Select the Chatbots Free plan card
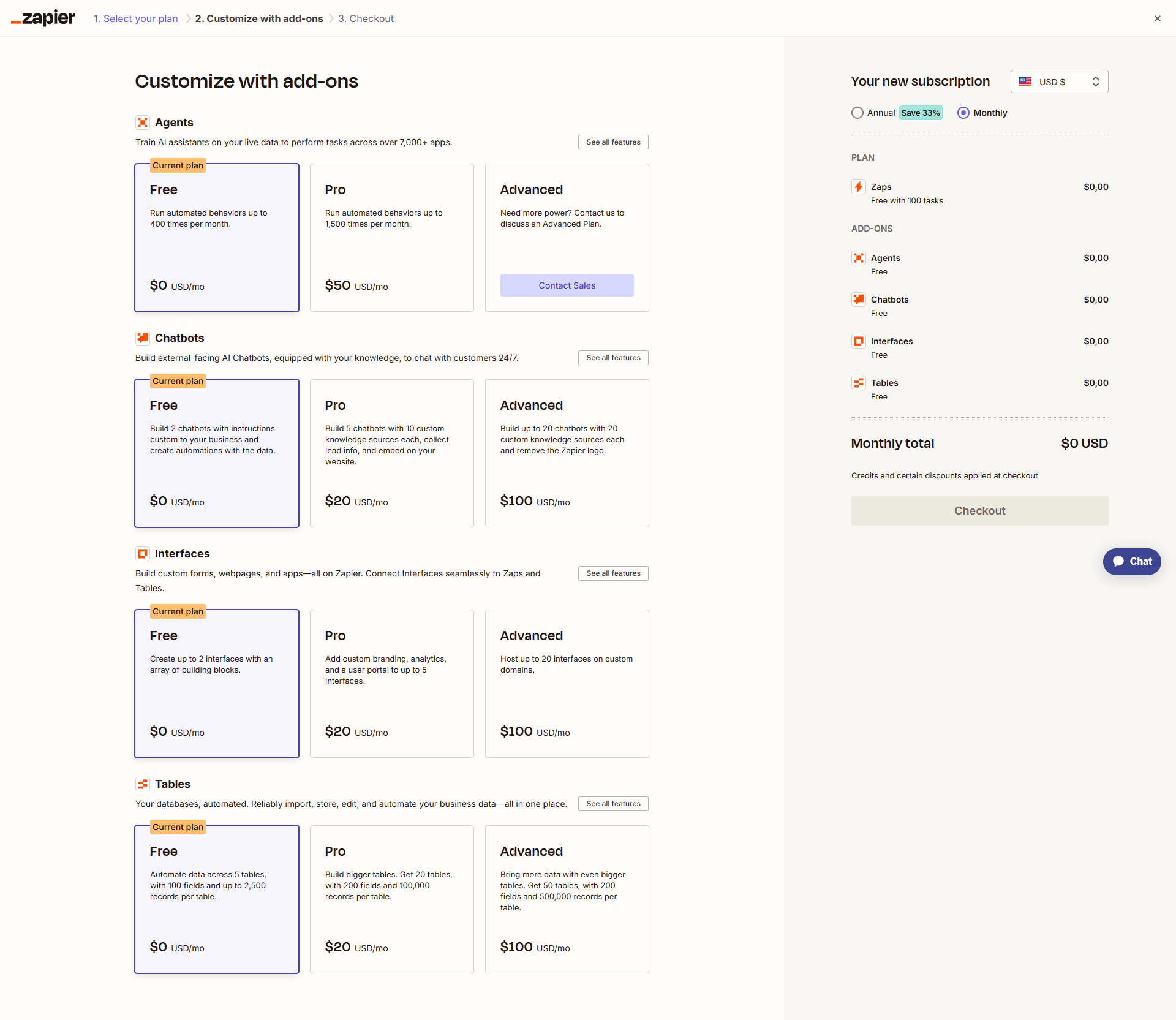1176x1020 pixels. click(217, 453)
